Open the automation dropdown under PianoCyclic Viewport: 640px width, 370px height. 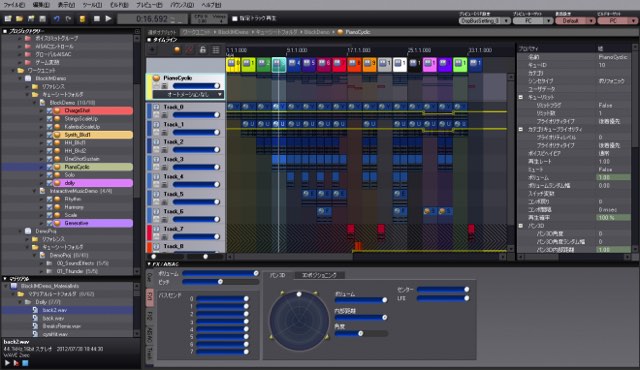point(188,95)
